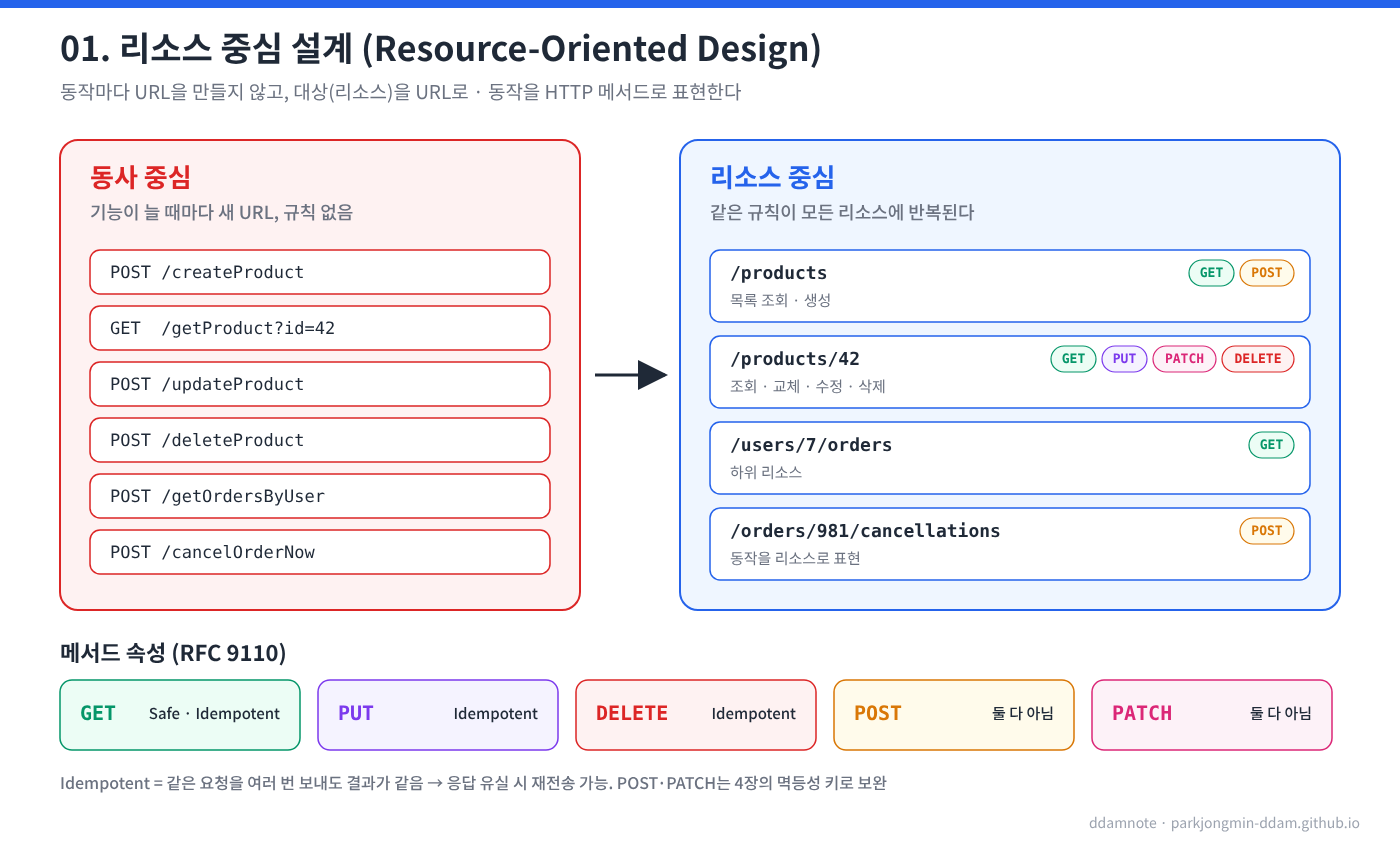Click the '리소스 중심' blue heading
The width and height of the screenshot is (1400, 850).
(x=772, y=178)
